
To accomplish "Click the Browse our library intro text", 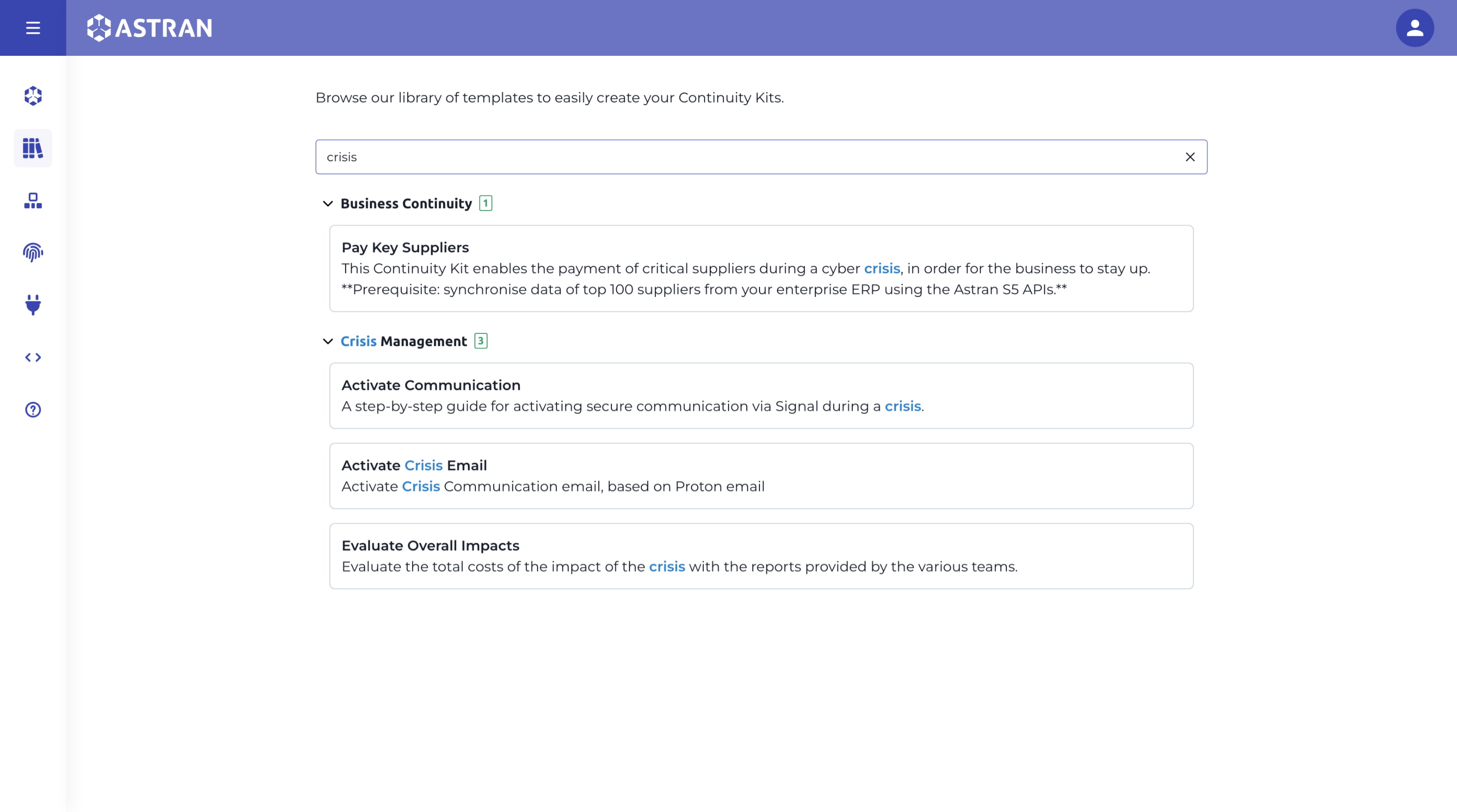I will point(550,98).
